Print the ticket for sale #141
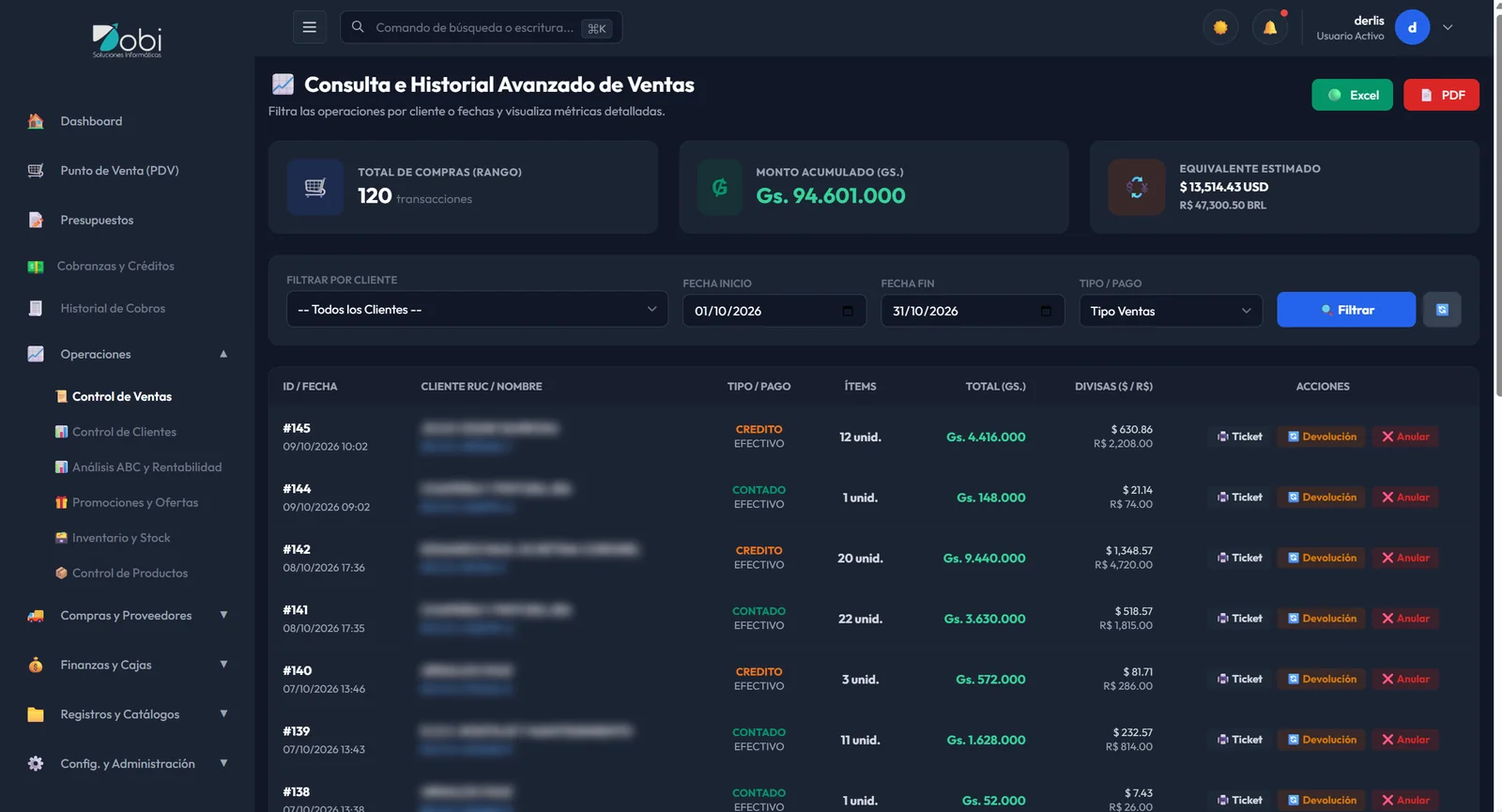Viewport: 1502px width, 812px height. [x=1239, y=619]
